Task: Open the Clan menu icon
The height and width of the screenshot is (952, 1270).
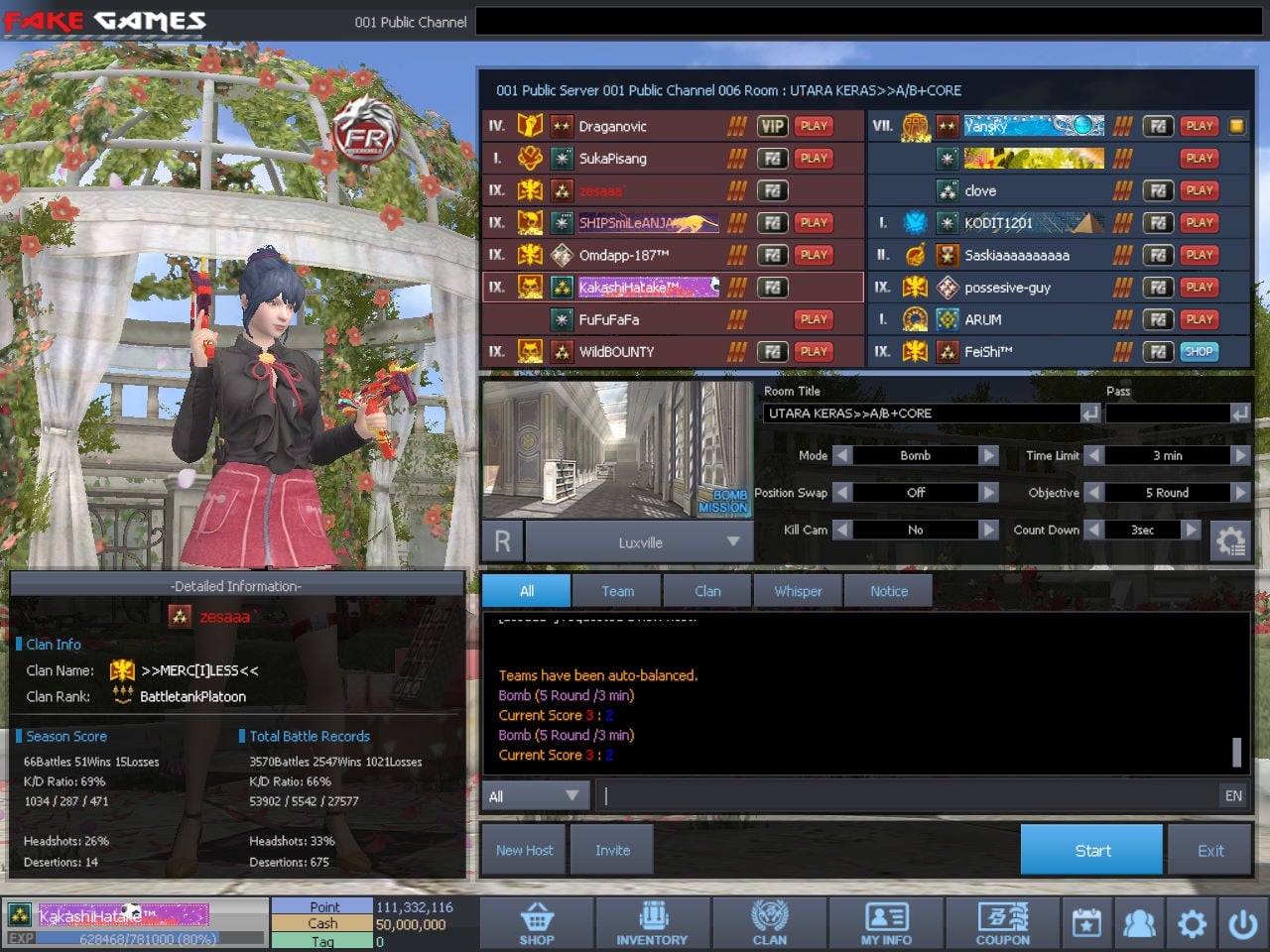Action: pyautogui.click(x=769, y=924)
